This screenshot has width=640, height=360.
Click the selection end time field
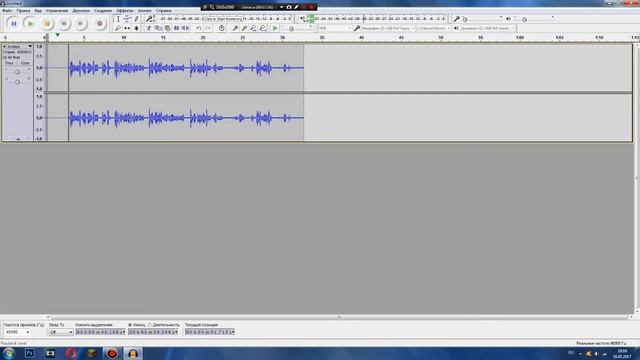(153, 332)
